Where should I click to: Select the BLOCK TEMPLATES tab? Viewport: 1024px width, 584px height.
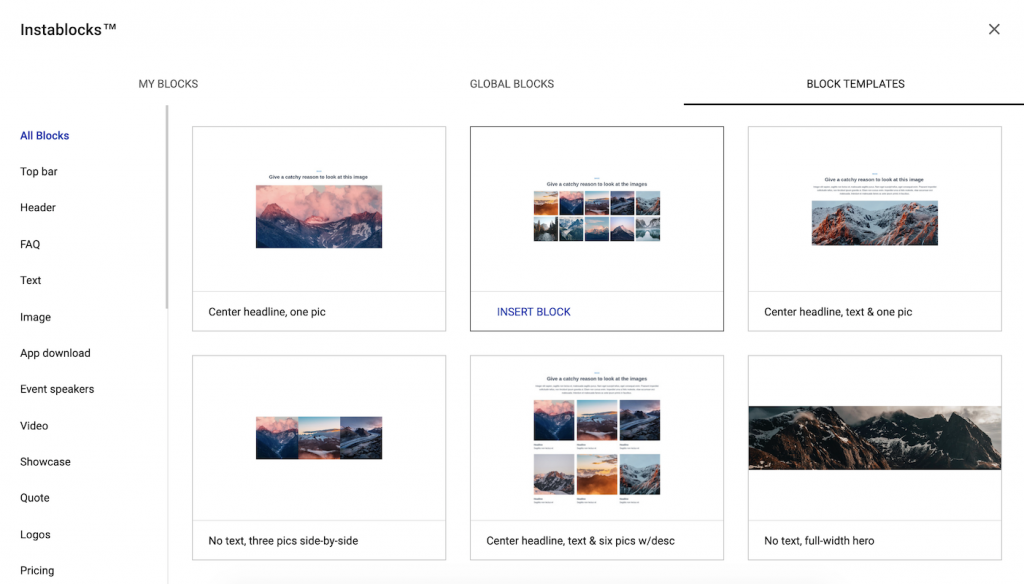(x=856, y=84)
